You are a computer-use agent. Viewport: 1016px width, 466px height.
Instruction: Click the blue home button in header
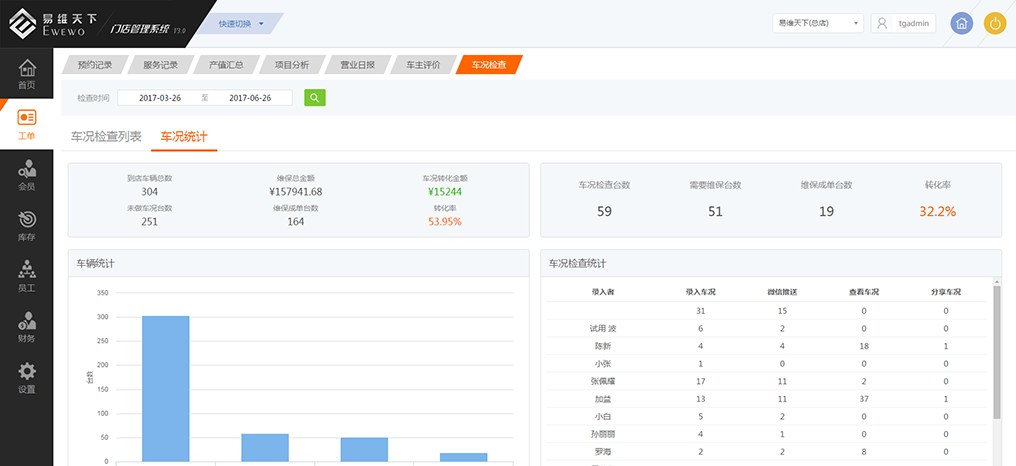tap(961, 23)
